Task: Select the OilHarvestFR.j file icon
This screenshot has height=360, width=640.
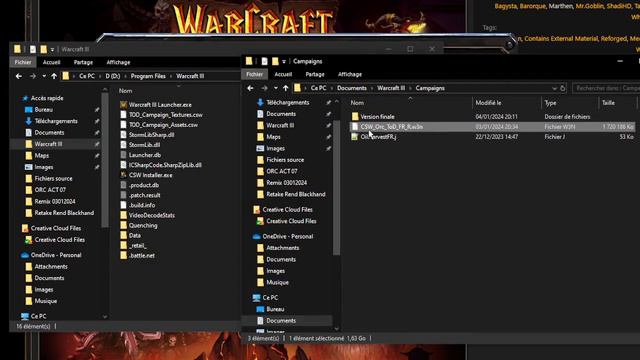Action: point(355,137)
